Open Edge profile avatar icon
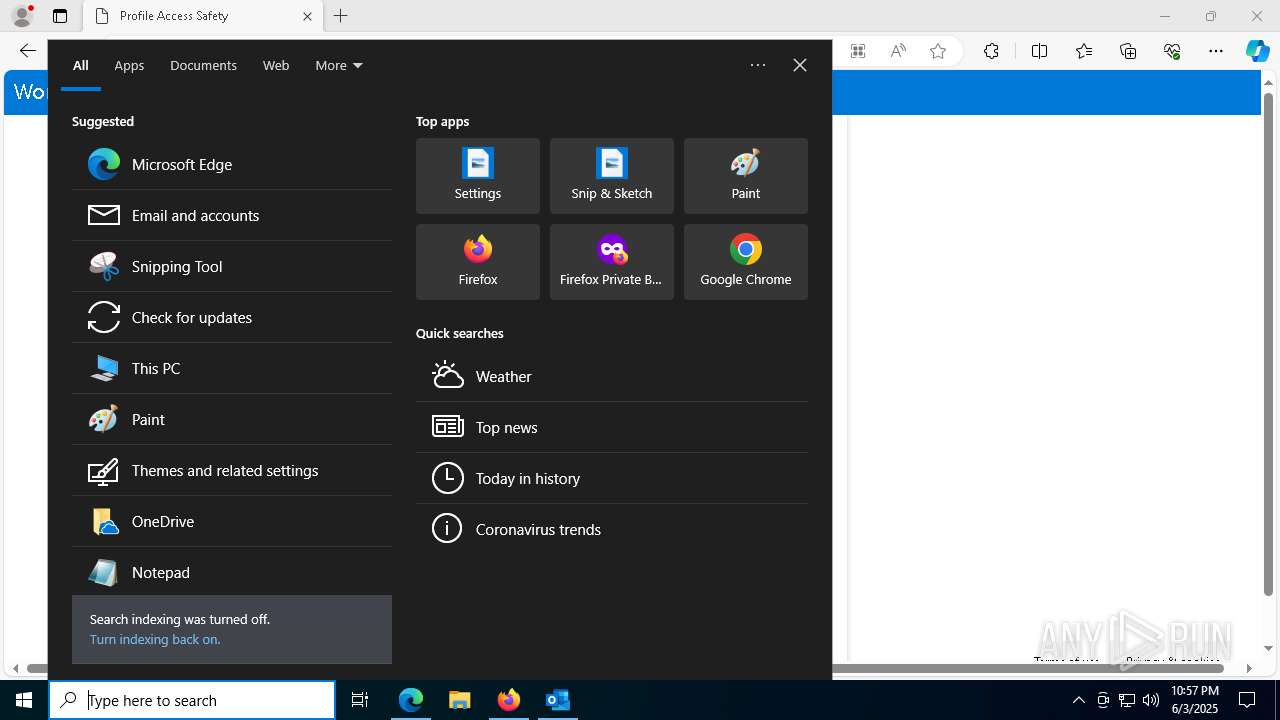This screenshot has height=720, width=1280. [22, 16]
